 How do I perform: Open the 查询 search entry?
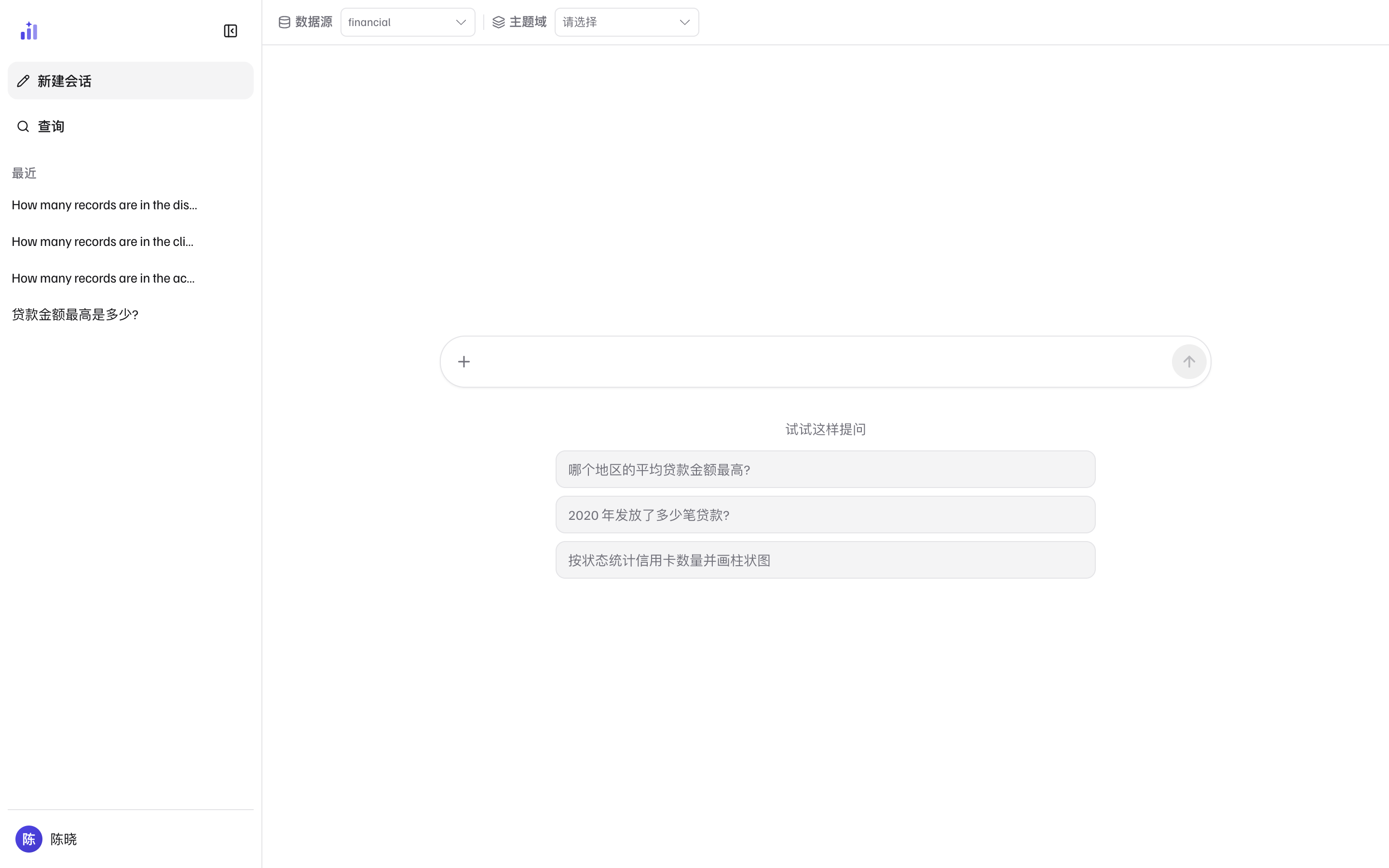pos(130,126)
